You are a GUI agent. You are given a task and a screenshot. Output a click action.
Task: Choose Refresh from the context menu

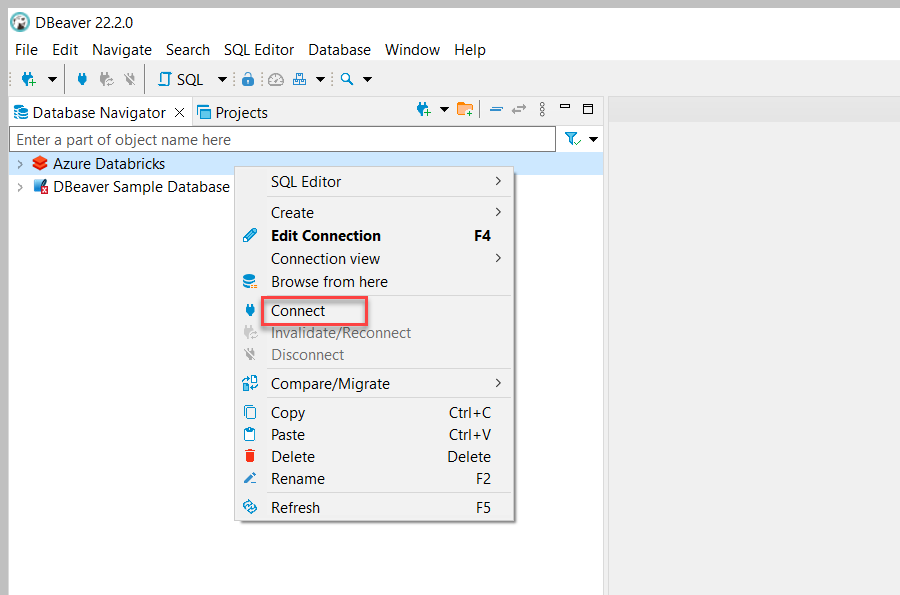pos(374,508)
